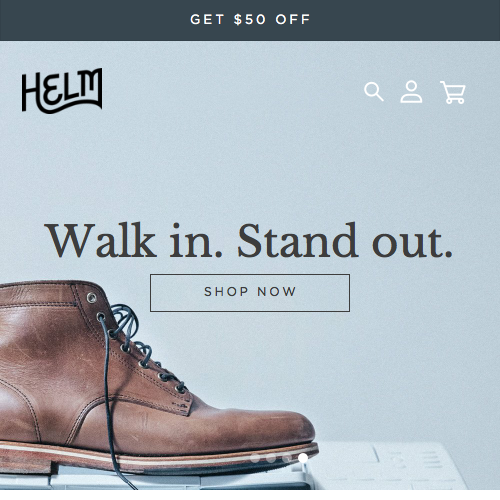
Task: Select the second carousel dot
Action: click(x=271, y=458)
